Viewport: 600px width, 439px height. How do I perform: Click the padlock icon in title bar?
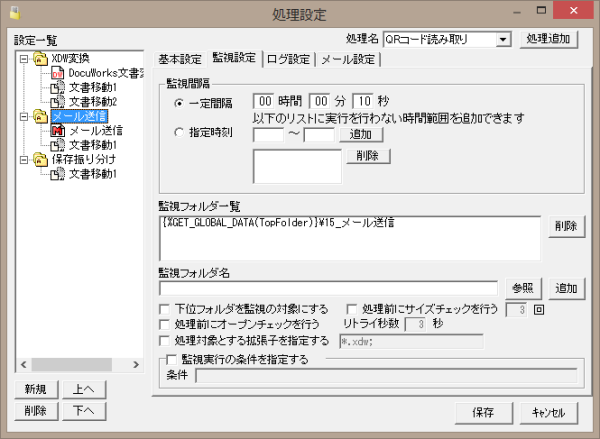point(15,13)
